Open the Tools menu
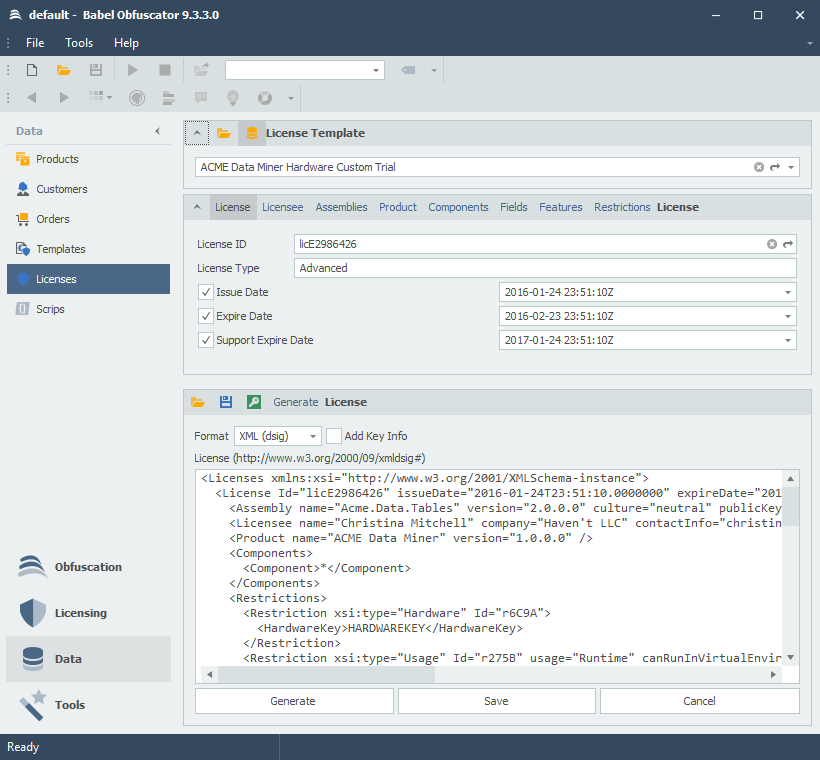The width and height of the screenshot is (820, 760). (79, 43)
